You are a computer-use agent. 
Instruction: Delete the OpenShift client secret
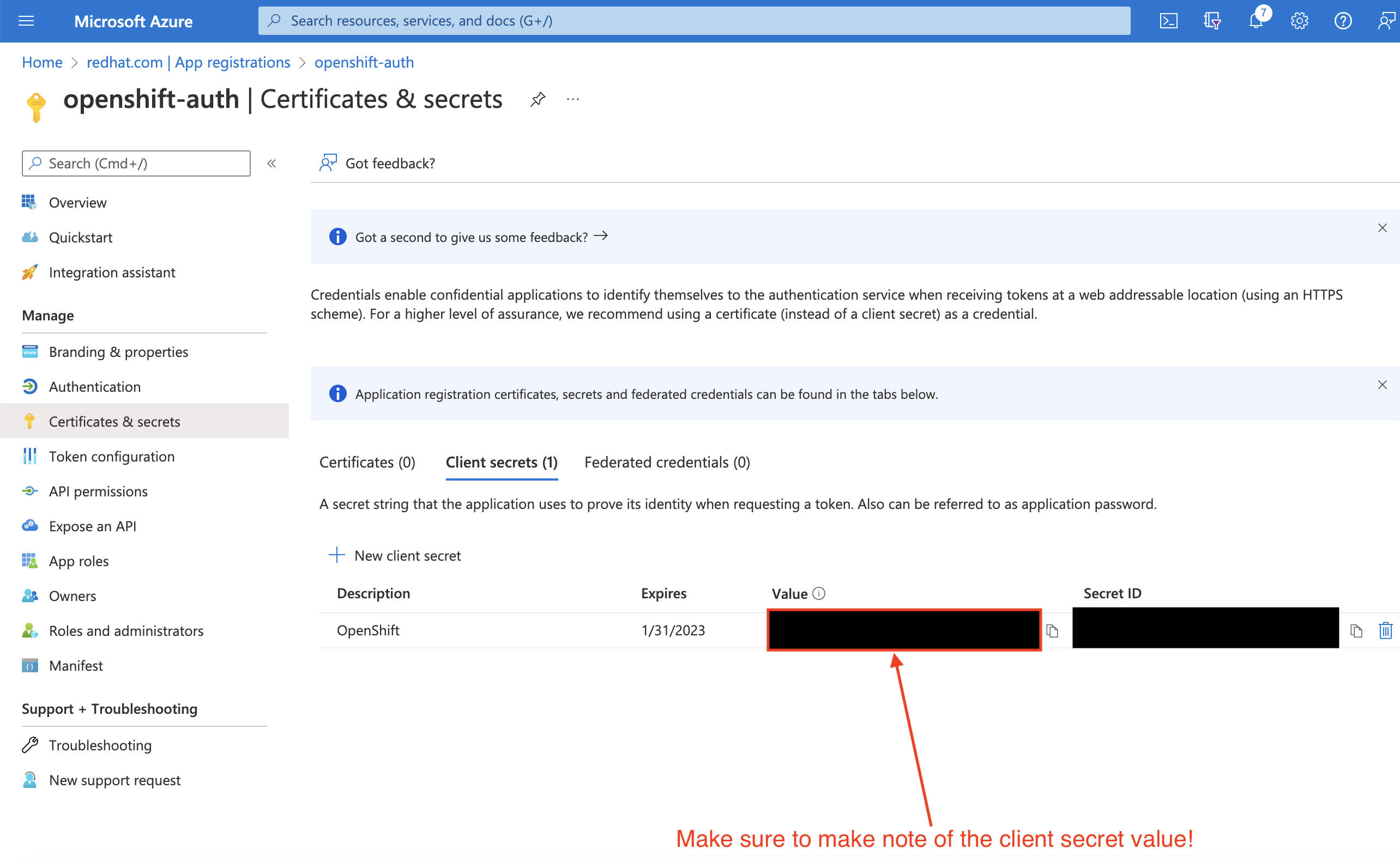coord(1385,630)
